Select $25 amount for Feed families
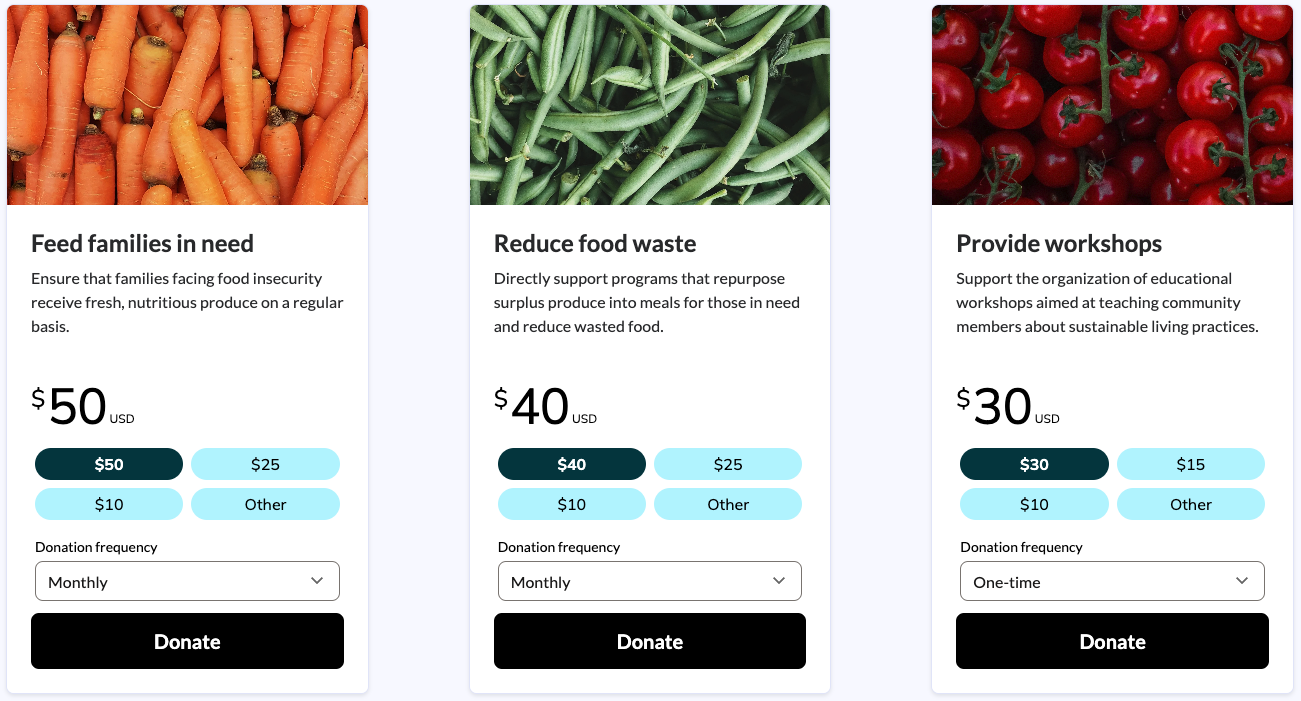 point(265,464)
